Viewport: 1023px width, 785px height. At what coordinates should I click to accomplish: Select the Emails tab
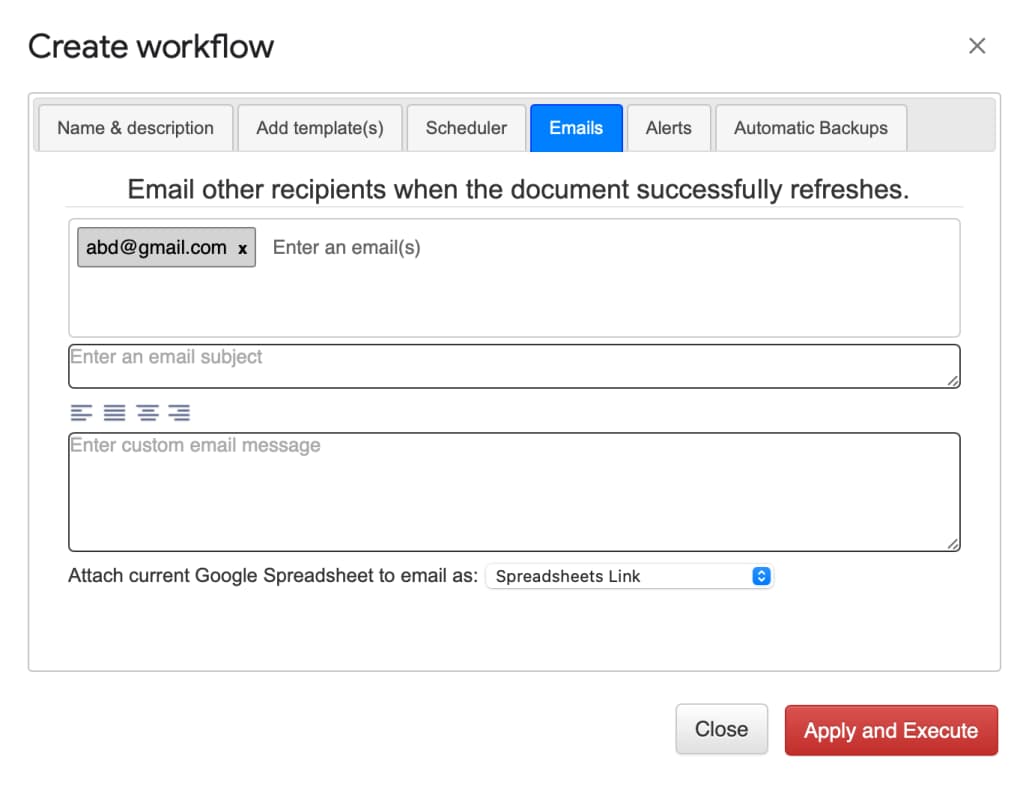pos(576,128)
